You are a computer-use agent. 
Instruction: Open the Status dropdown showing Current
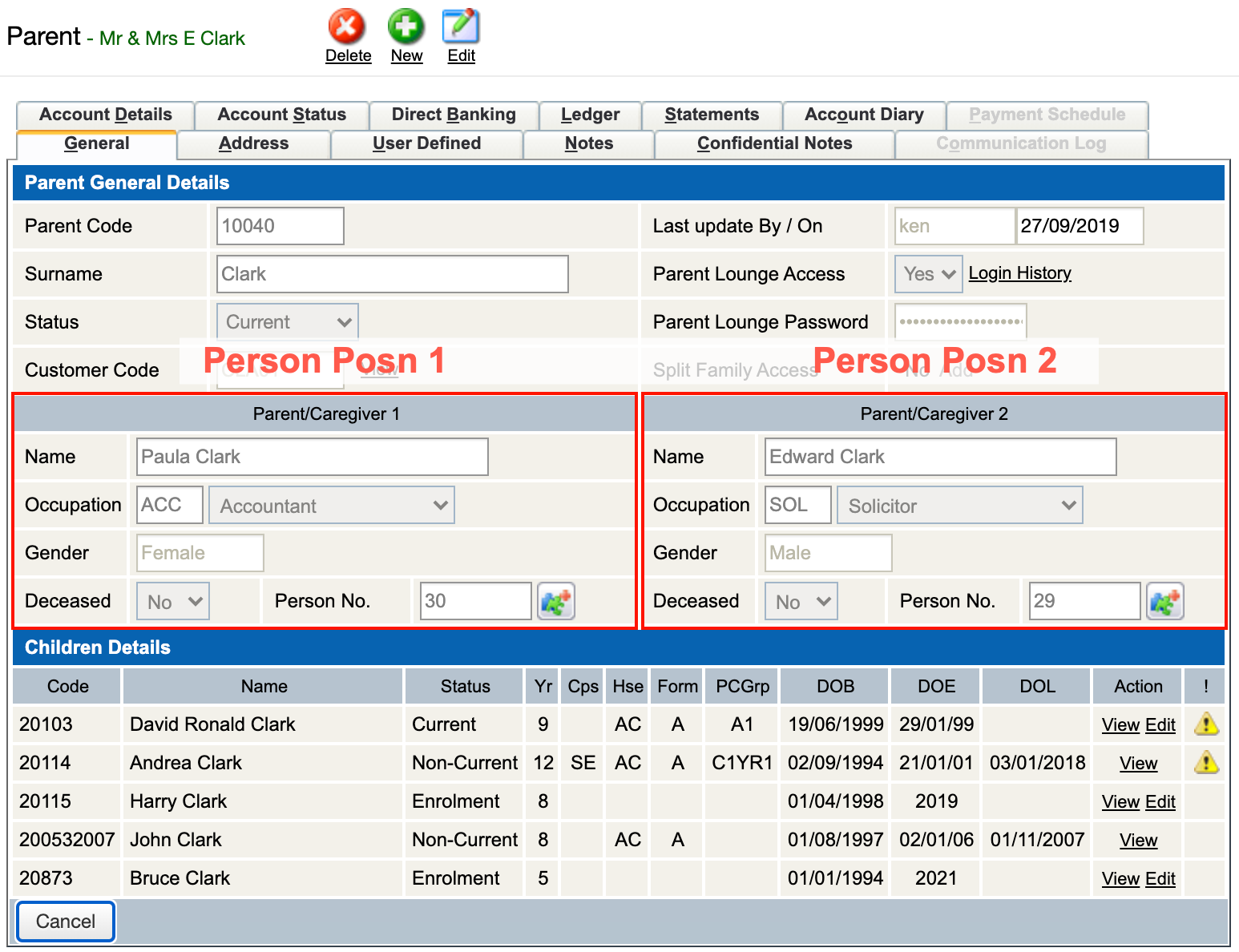pyautogui.click(x=288, y=322)
